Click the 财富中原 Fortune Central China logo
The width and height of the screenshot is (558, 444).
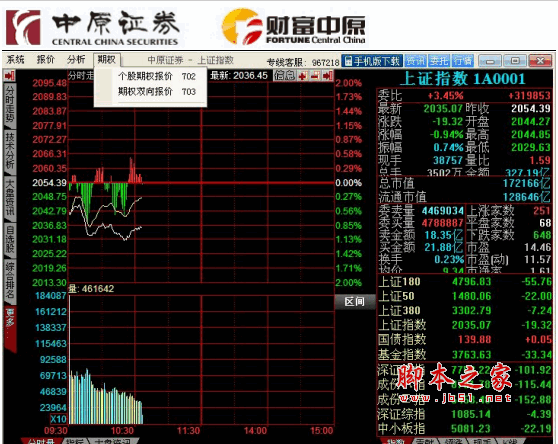point(294,27)
